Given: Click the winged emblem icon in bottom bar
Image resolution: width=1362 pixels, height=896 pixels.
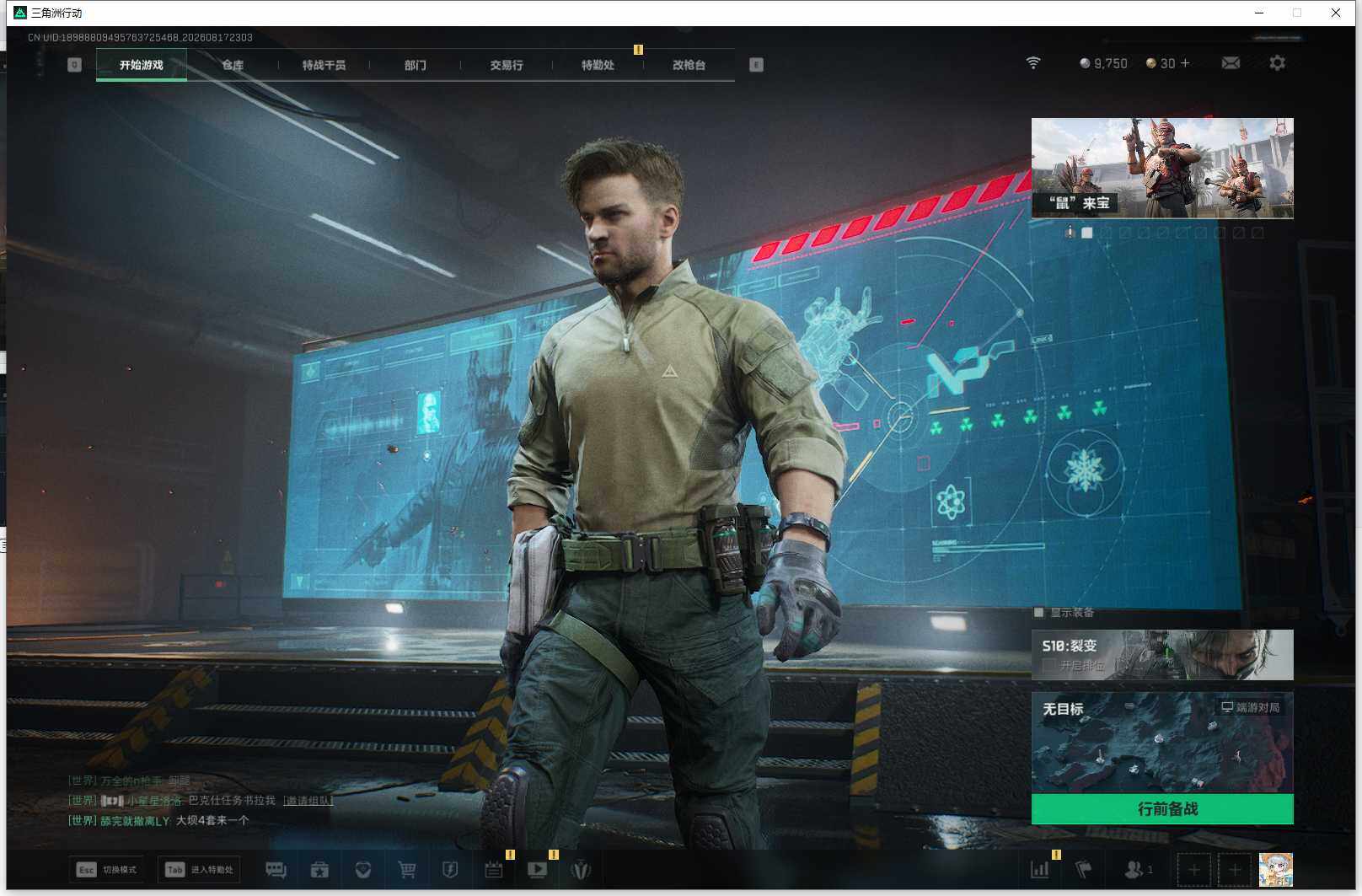Looking at the screenshot, I should [x=581, y=870].
